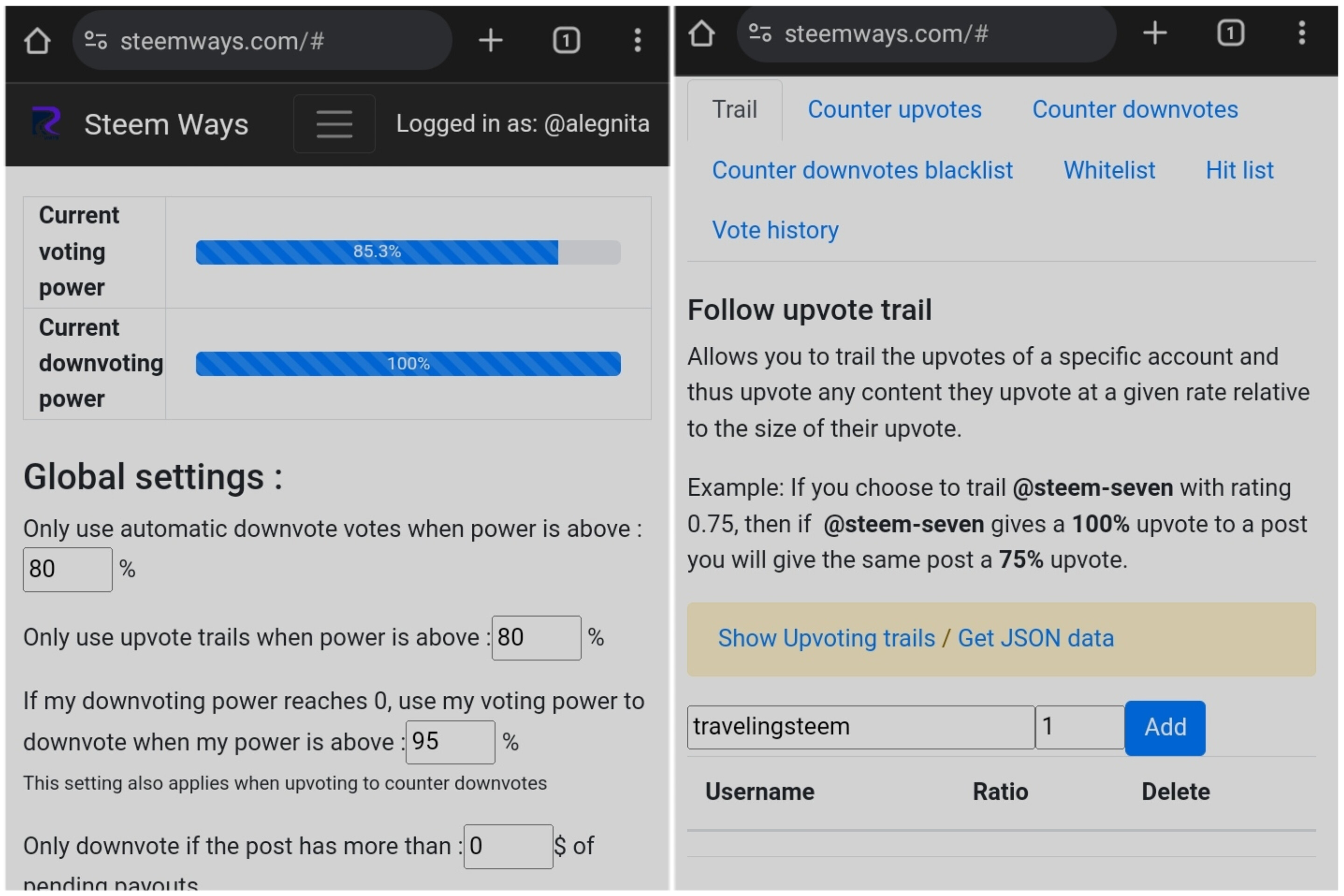Click the note about countering downvotes
Image resolution: width=1344 pixels, height=896 pixels.
coord(285,784)
